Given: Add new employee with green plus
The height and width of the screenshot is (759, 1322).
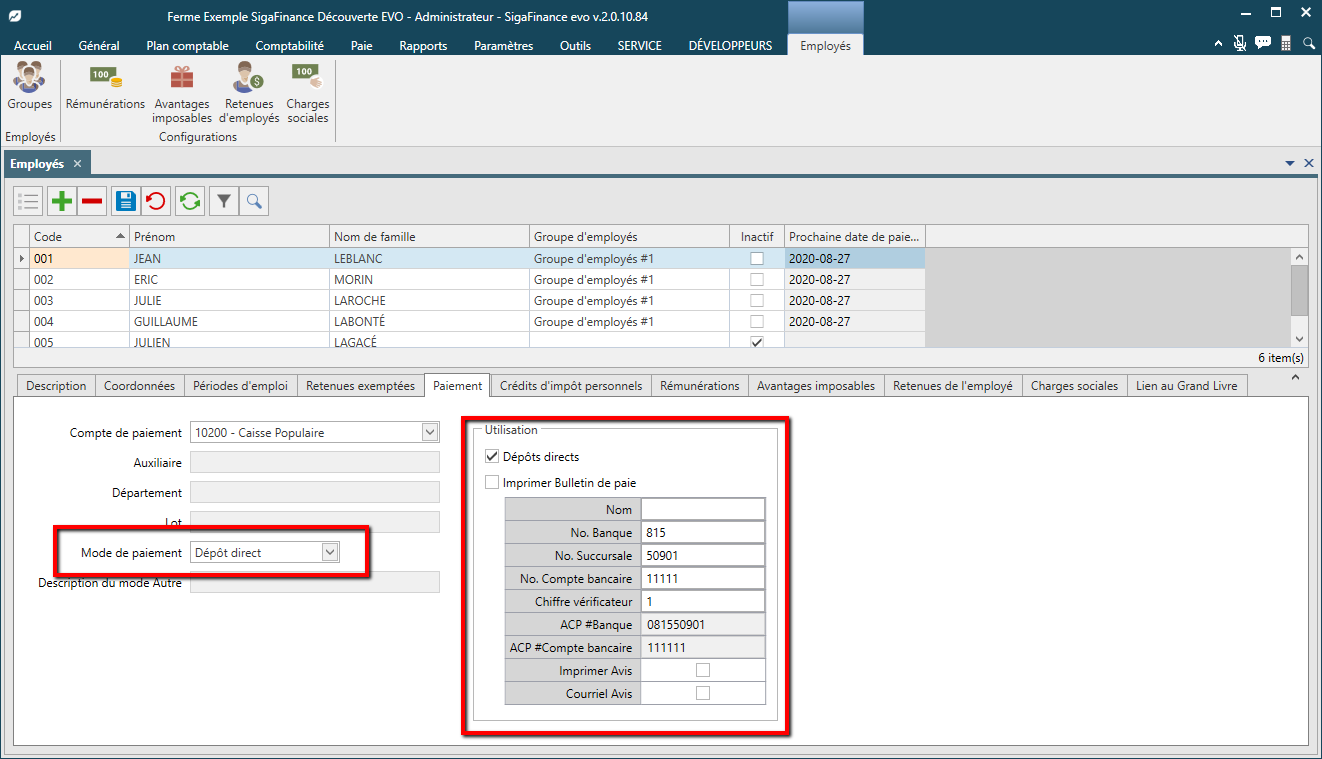Looking at the screenshot, I should point(62,201).
